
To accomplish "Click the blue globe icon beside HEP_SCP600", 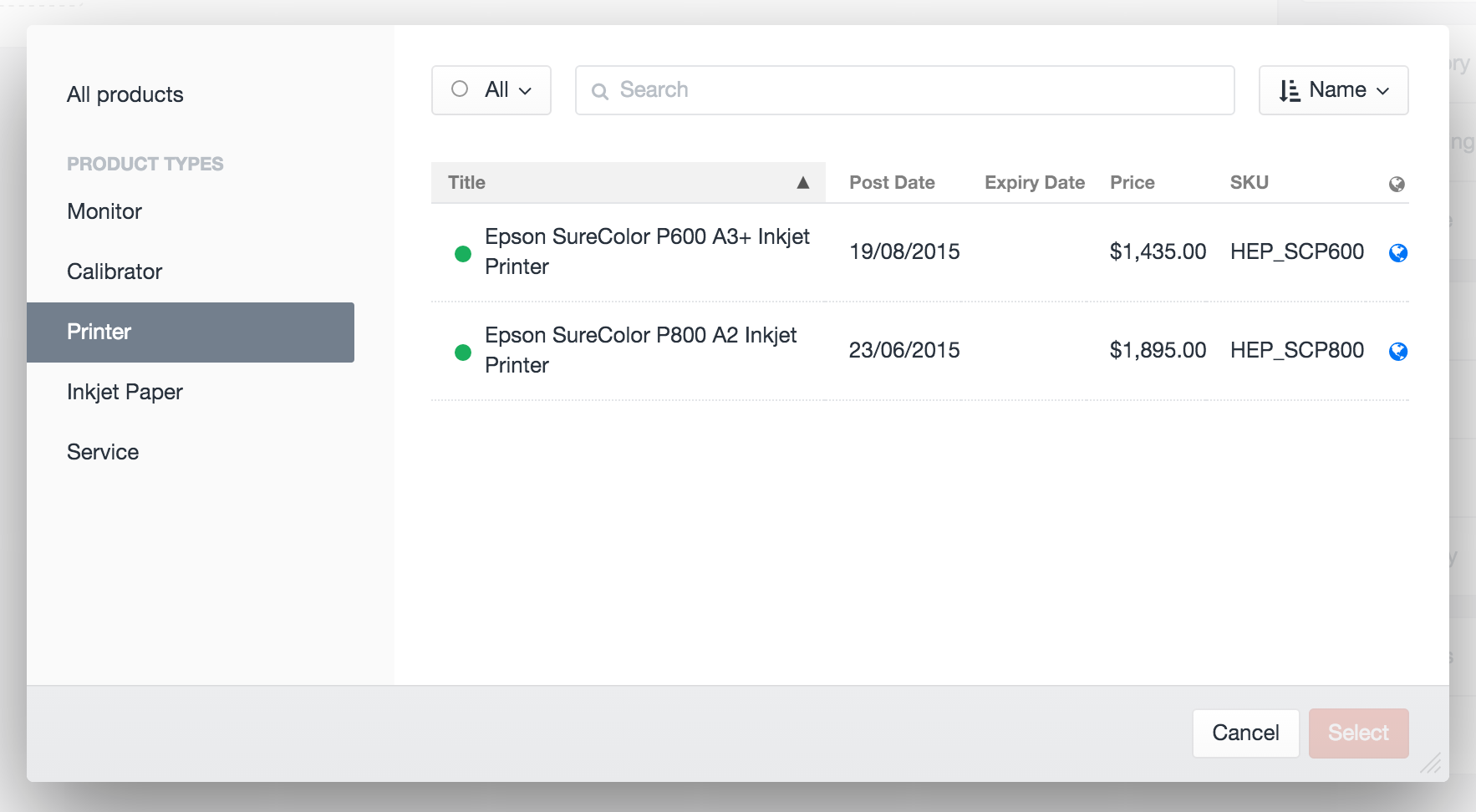I will pos(1398,252).
